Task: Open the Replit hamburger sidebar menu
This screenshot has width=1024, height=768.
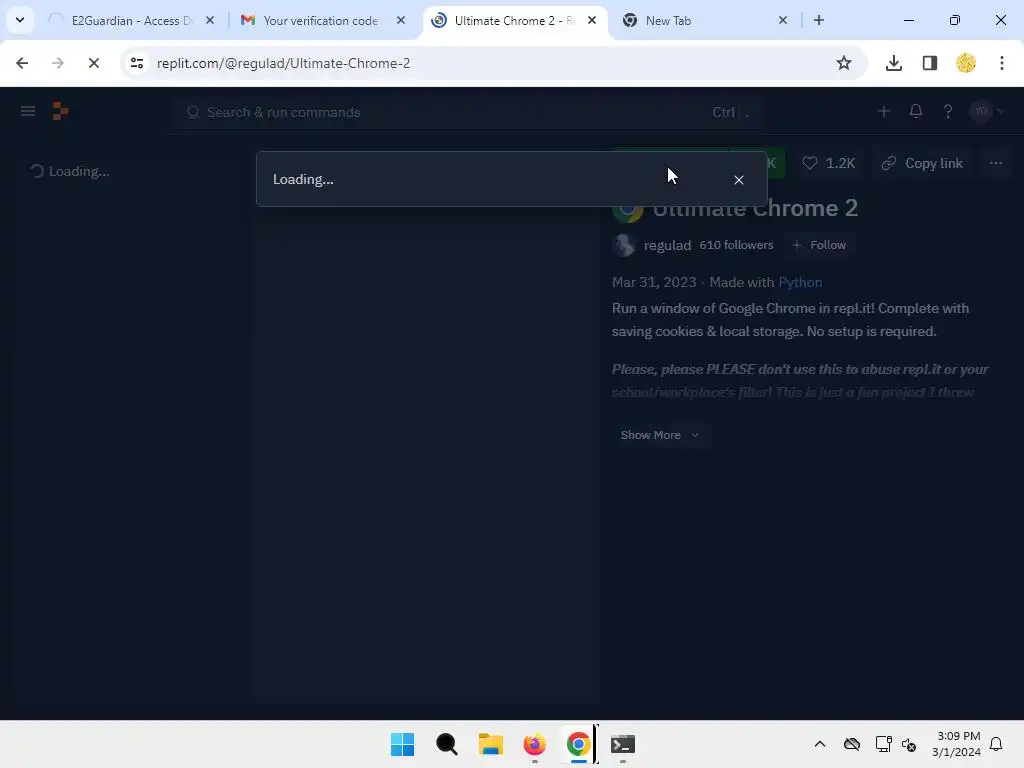Action: click(x=28, y=111)
